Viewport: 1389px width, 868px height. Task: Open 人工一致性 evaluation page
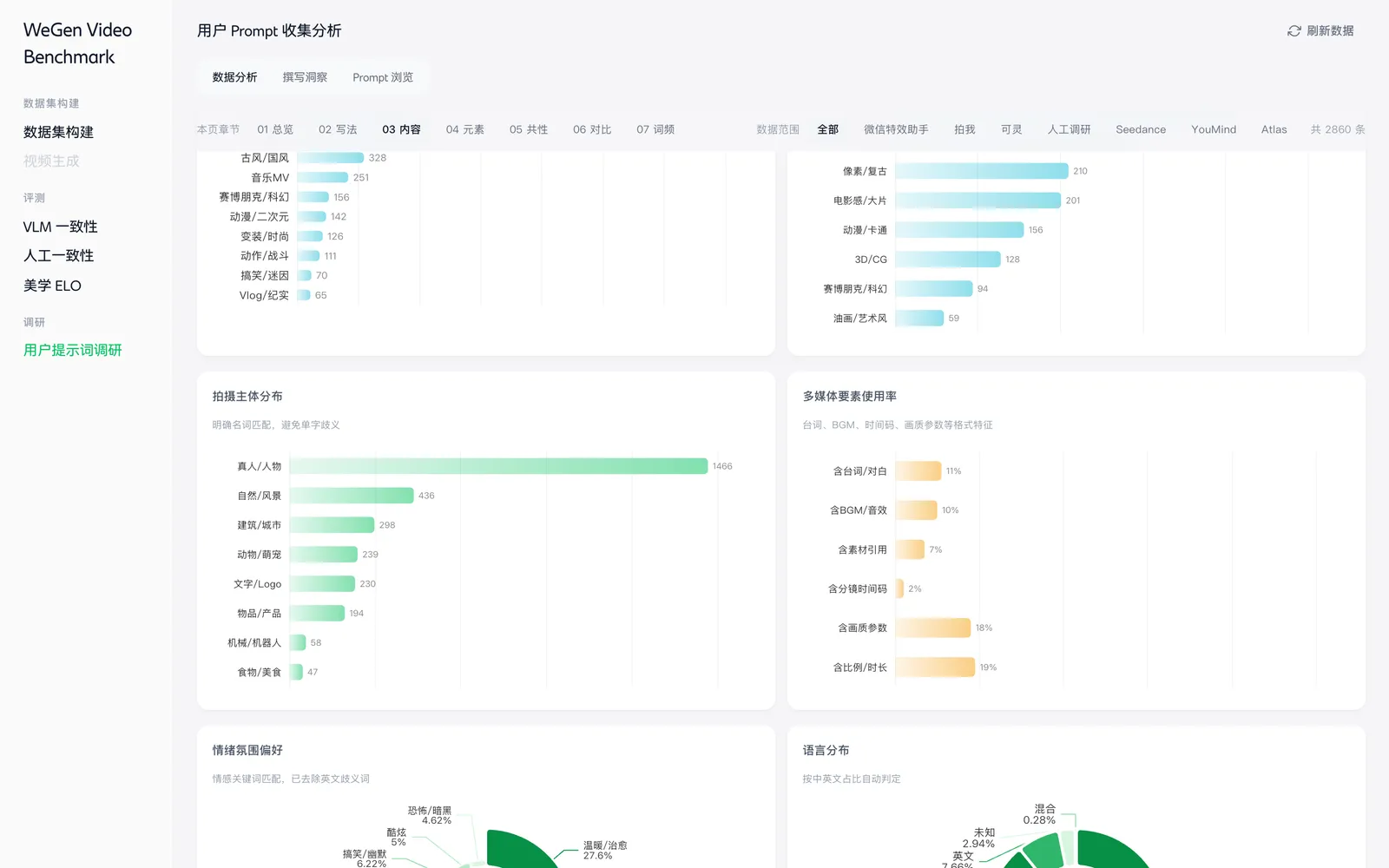pyautogui.click(x=58, y=256)
